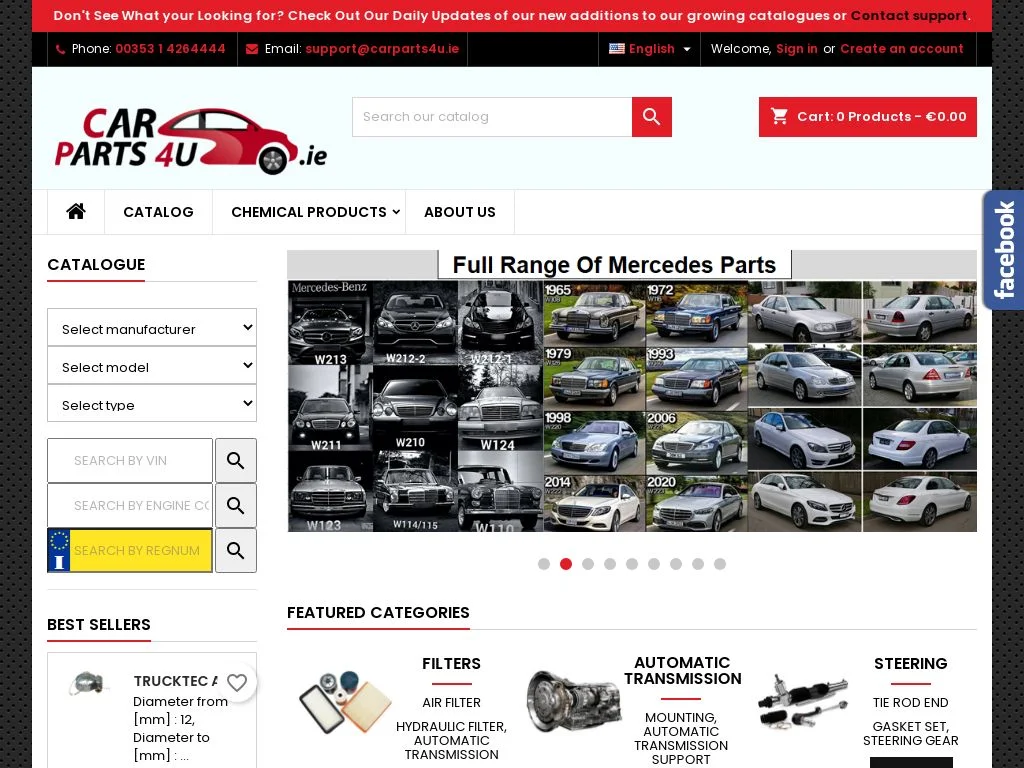Focus the SEARCH BY ENGINE CODE field
The width and height of the screenshot is (1024, 768).
point(130,505)
